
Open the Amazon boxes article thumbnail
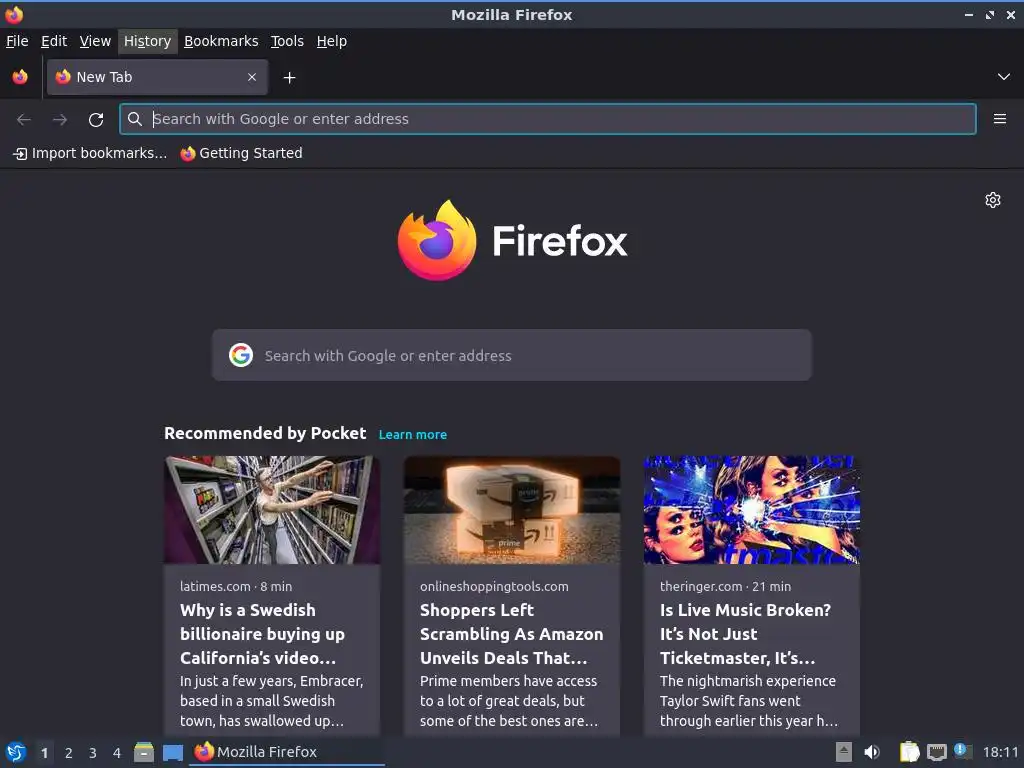tap(511, 510)
